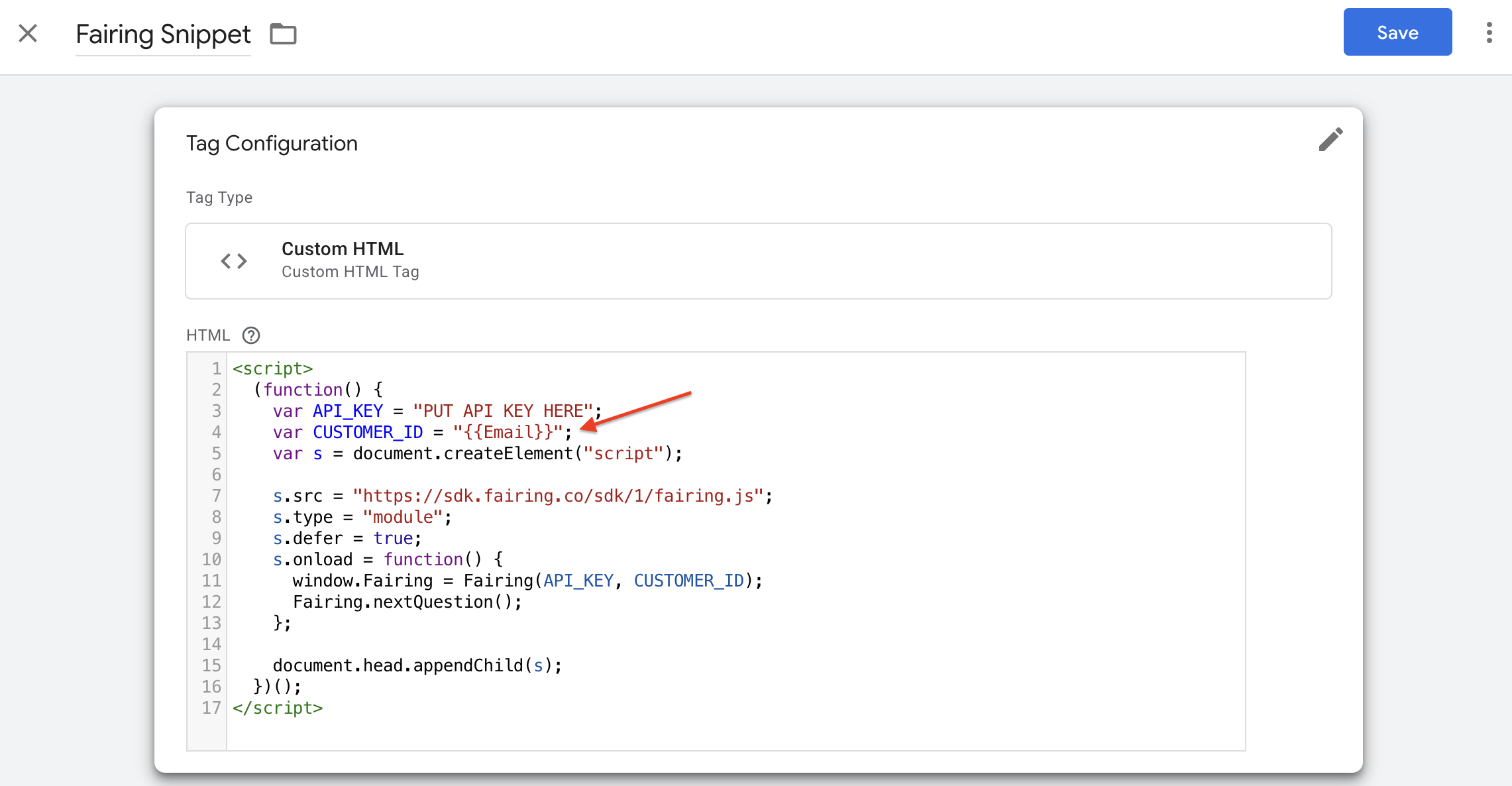Click the {{Email}} variable in the code
This screenshot has width=1512, height=786.
click(508, 432)
